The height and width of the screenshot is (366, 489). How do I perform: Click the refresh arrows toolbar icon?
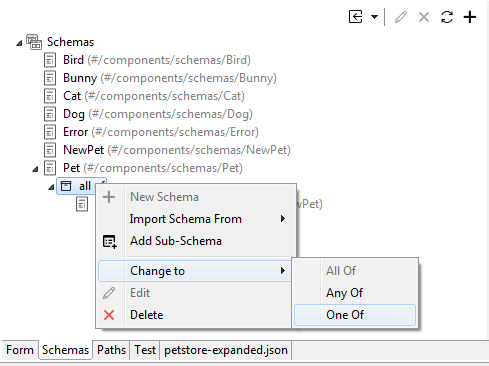click(x=447, y=17)
